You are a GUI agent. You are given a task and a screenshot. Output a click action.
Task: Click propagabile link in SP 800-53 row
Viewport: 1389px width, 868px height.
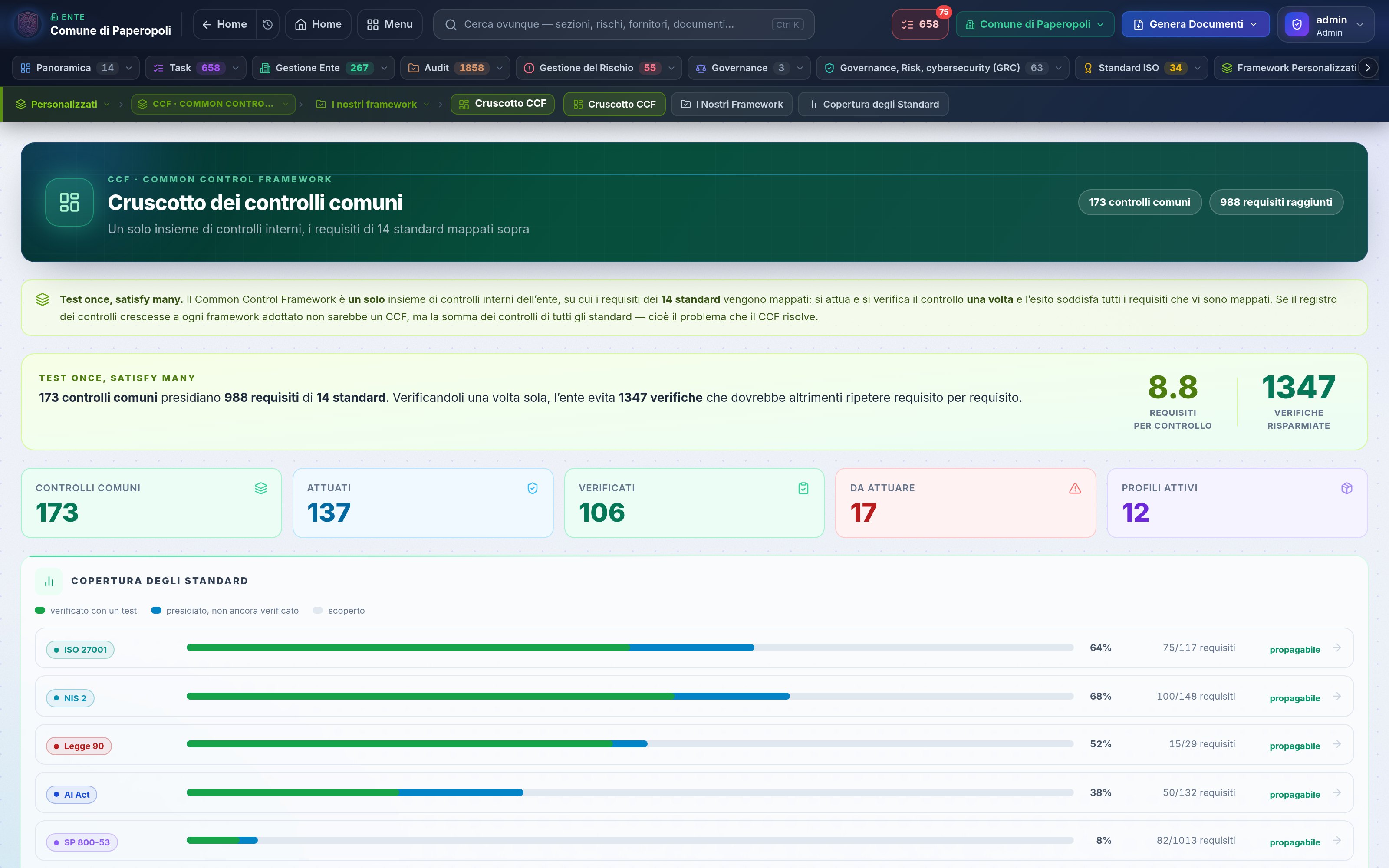click(1294, 842)
